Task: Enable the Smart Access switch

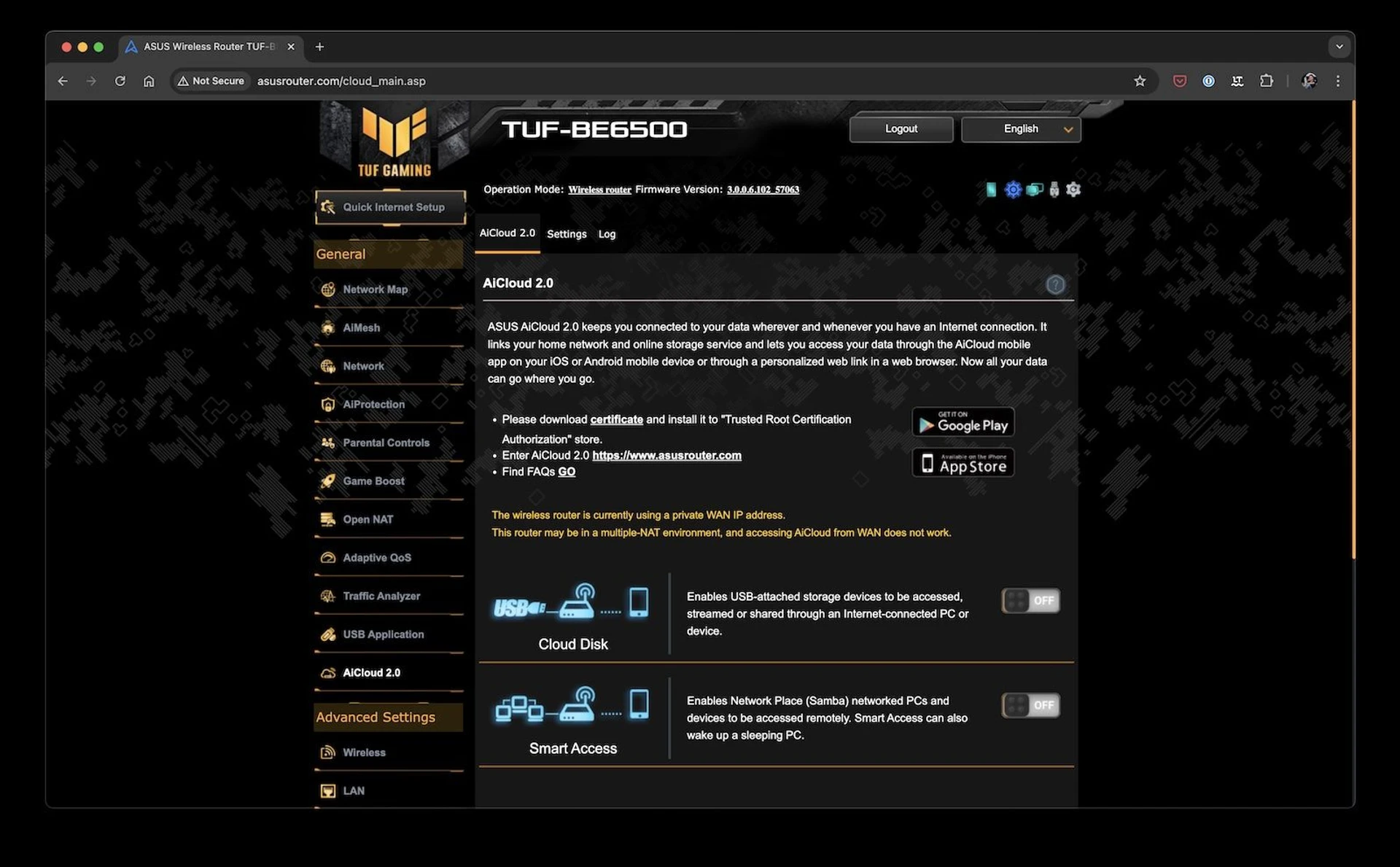Action: click(x=1030, y=705)
